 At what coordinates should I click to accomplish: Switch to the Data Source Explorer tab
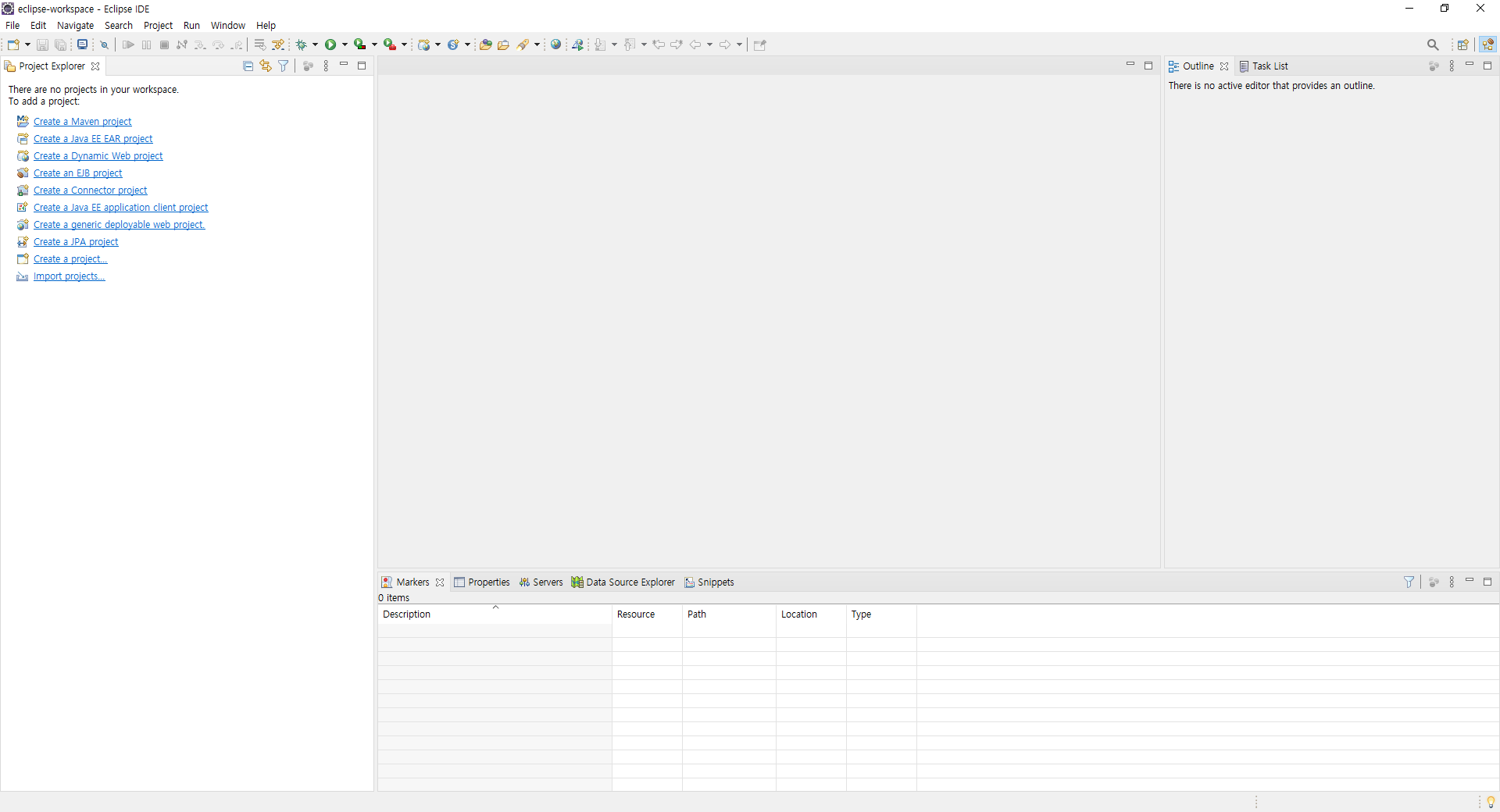(x=623, y=582)
